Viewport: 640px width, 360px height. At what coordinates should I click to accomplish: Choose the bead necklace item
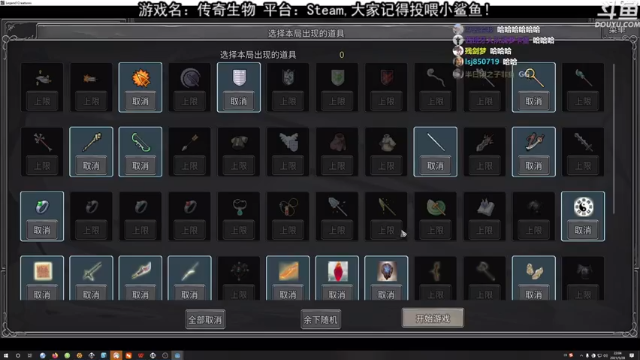tap(288, 207)
